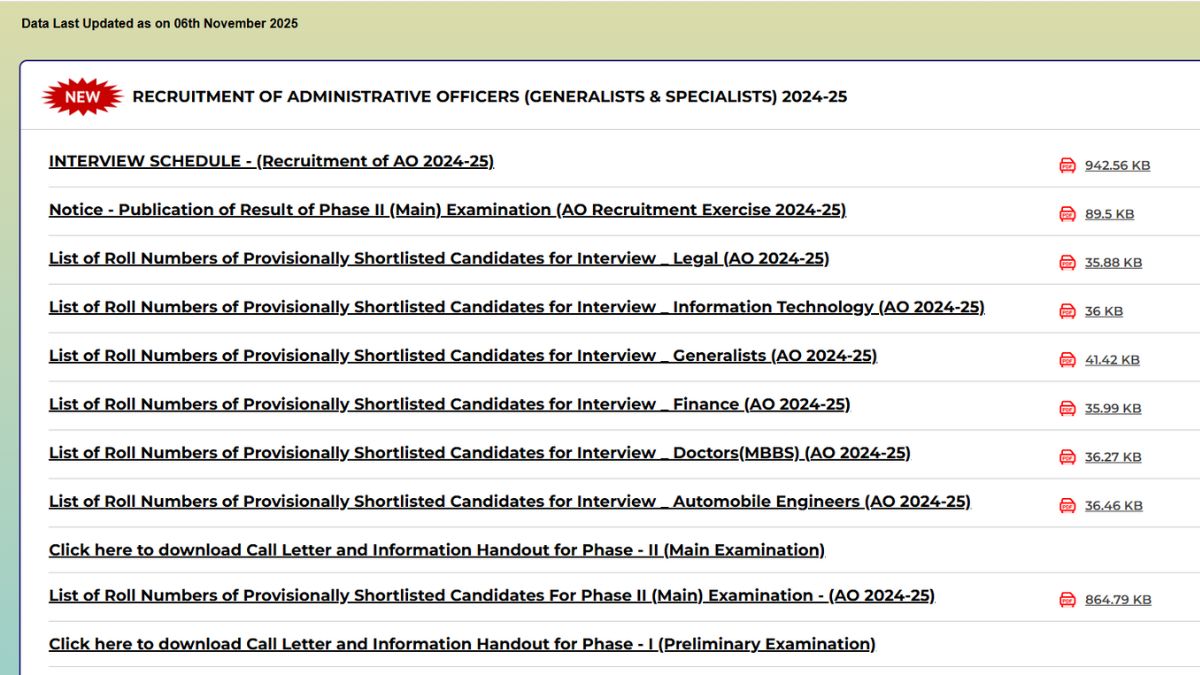This screenshot has height=675, width=1200.
Task: Open Phase II Main result notice link
Action: [447, 210]
